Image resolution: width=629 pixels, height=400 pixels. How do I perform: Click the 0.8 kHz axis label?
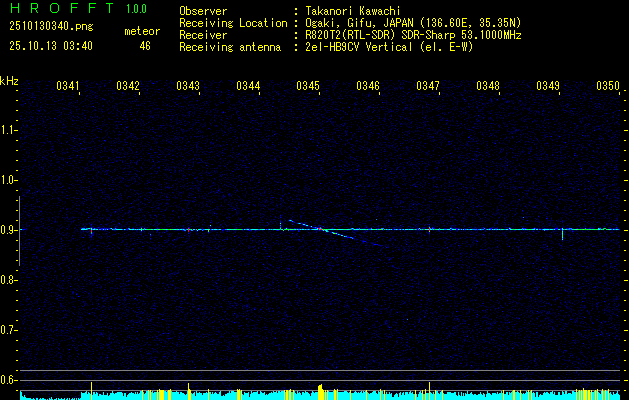pyautogui.click(x=7, y=280)
